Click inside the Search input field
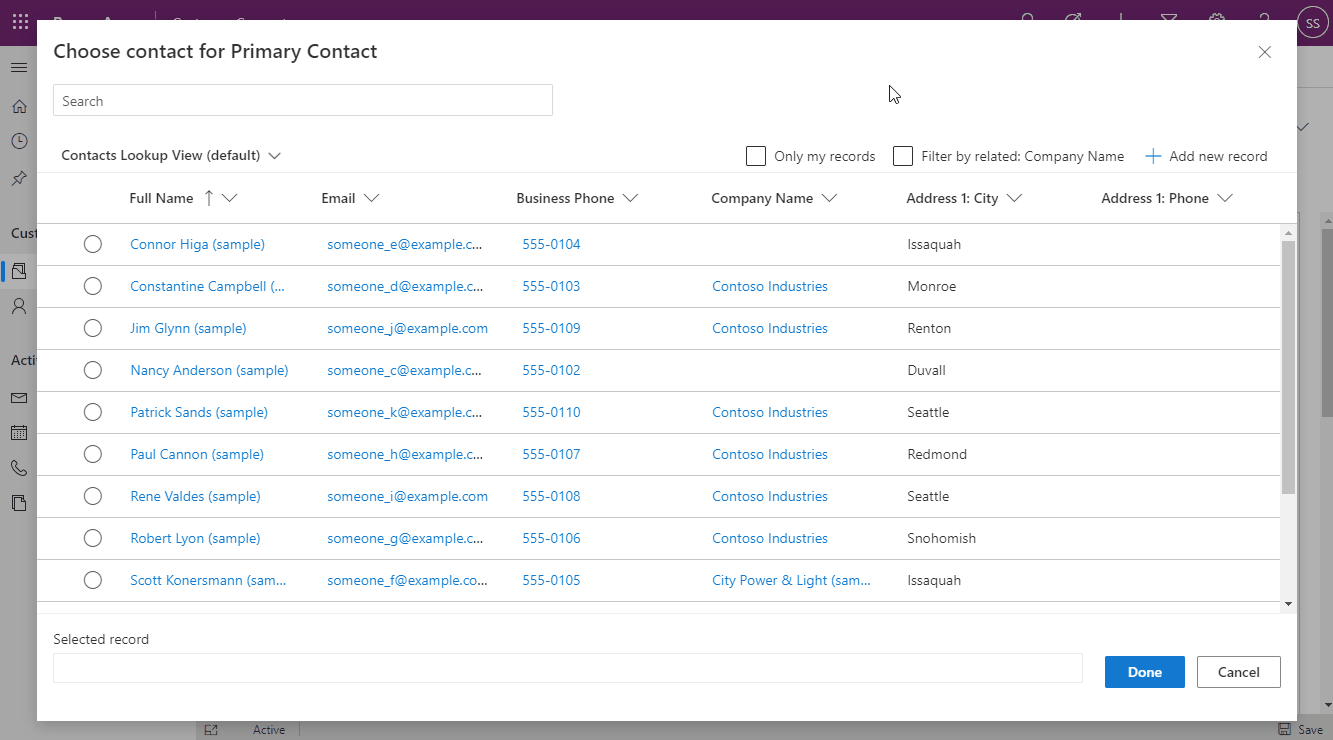 coord(302,101)
